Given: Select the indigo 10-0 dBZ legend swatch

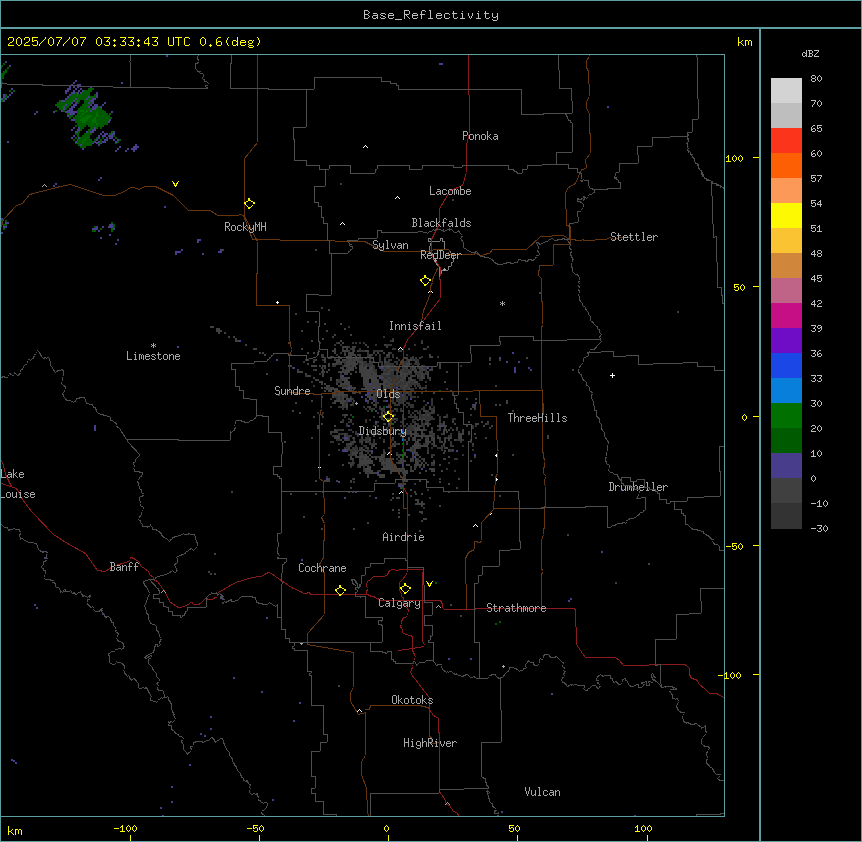Looking at the screenshot, I should tap(786, 466).
